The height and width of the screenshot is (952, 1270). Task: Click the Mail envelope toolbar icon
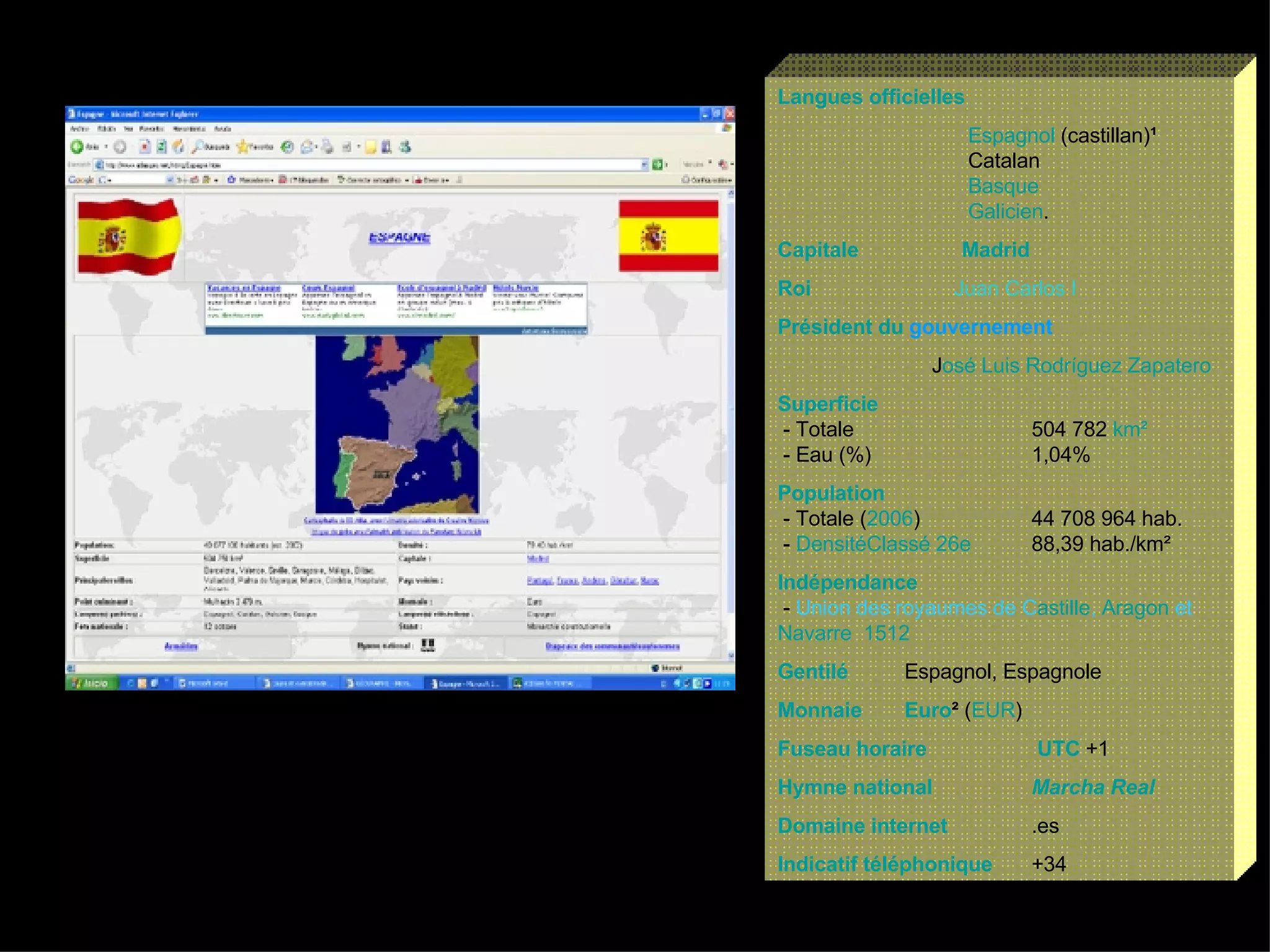(x=307, y=147)
